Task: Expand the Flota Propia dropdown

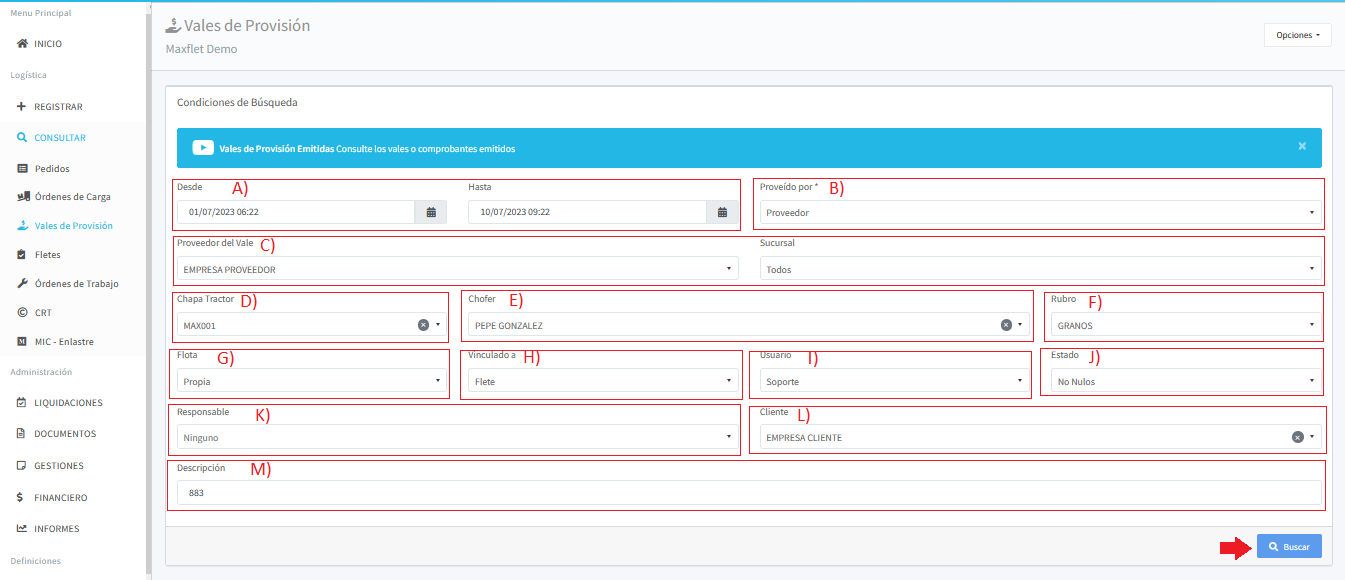Action: coord(312,381)
